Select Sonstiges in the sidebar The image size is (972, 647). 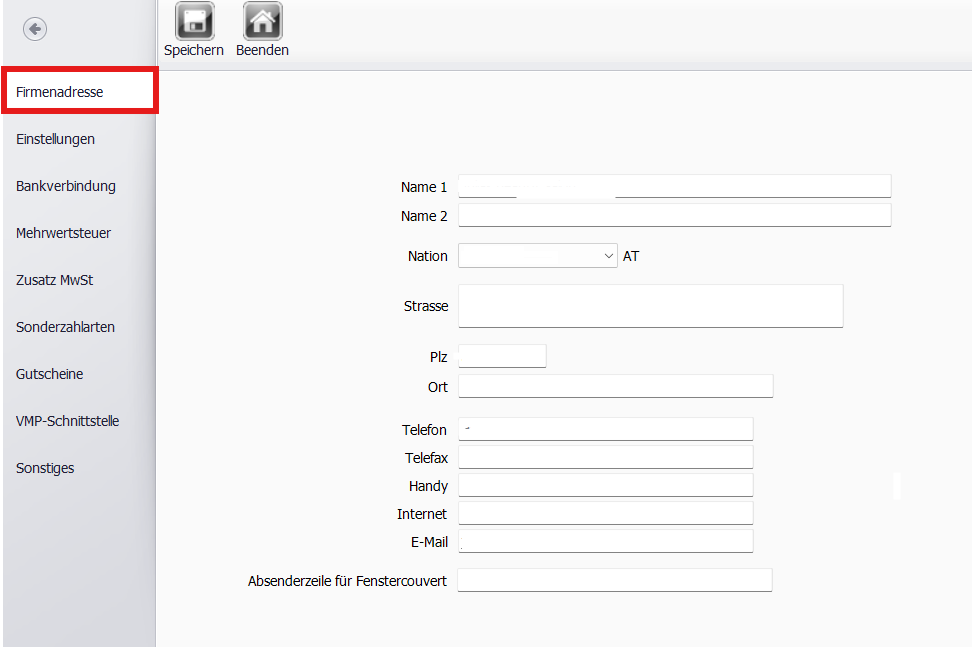tap(45, 468)
